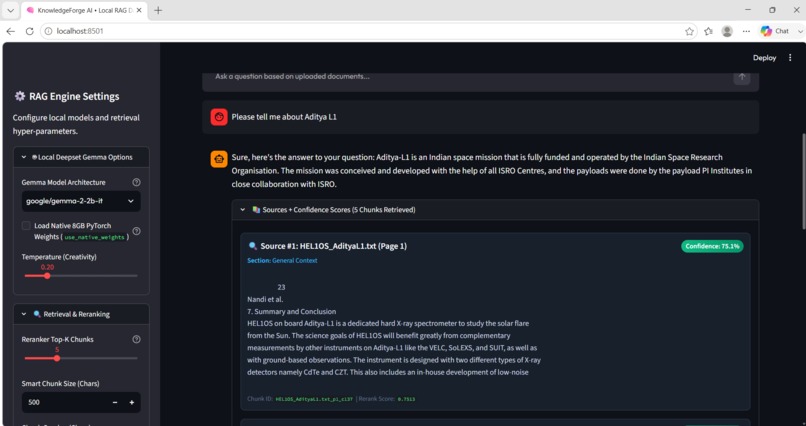Collapse the Retrieval & Reranking section

pyautogui.click(x=81, y=314)
